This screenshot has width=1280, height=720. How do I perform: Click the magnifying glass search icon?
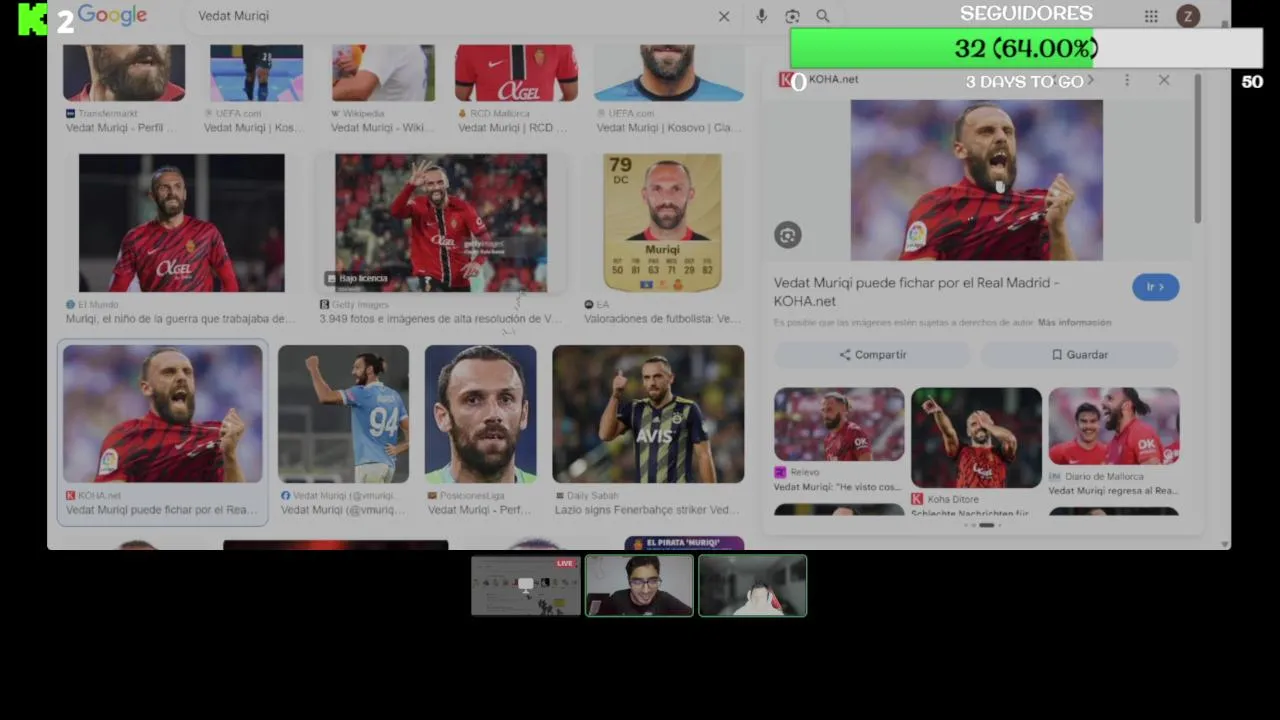[x=823, y=16]
